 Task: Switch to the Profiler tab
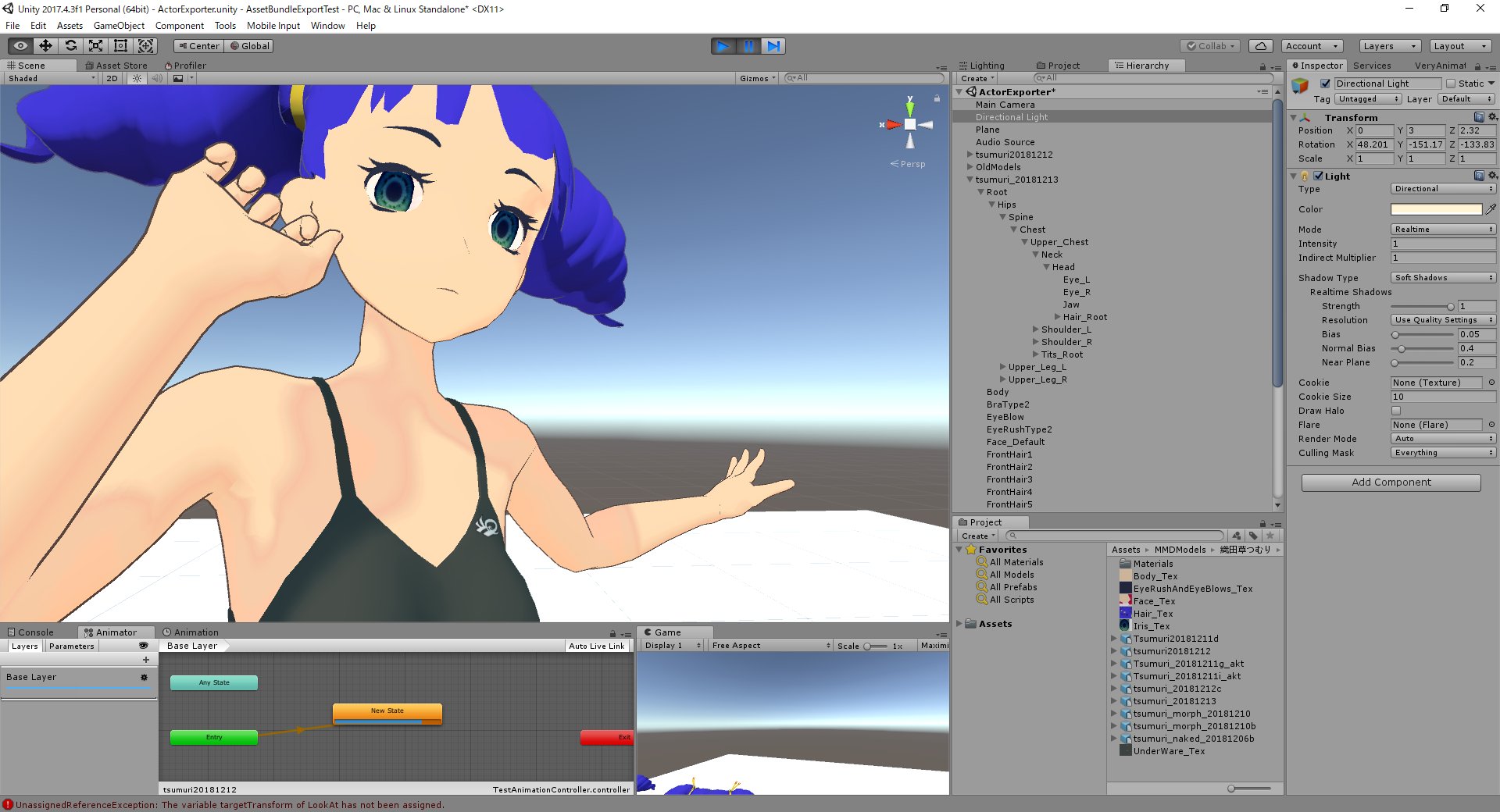(185, 66)
